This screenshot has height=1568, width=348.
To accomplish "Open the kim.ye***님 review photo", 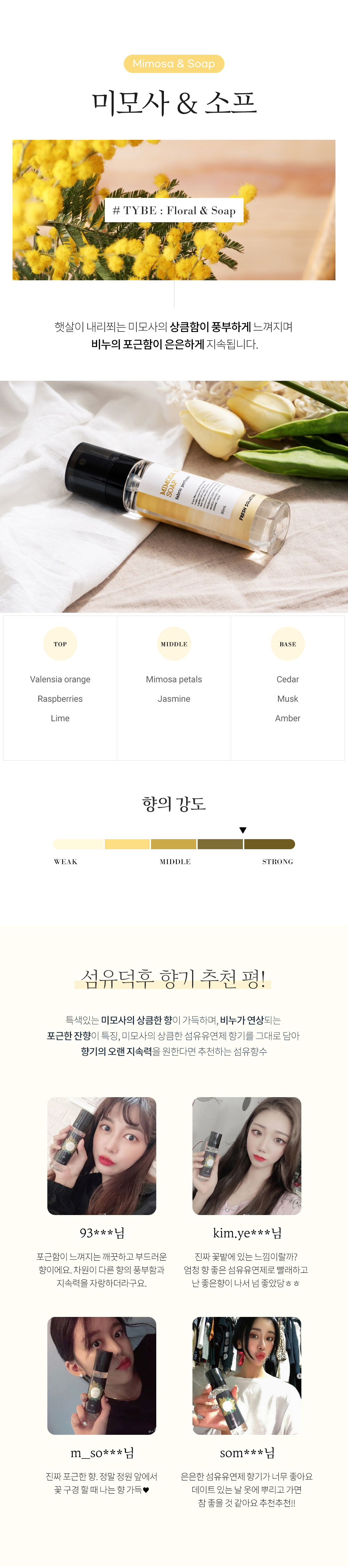I will click(247, 1156).
